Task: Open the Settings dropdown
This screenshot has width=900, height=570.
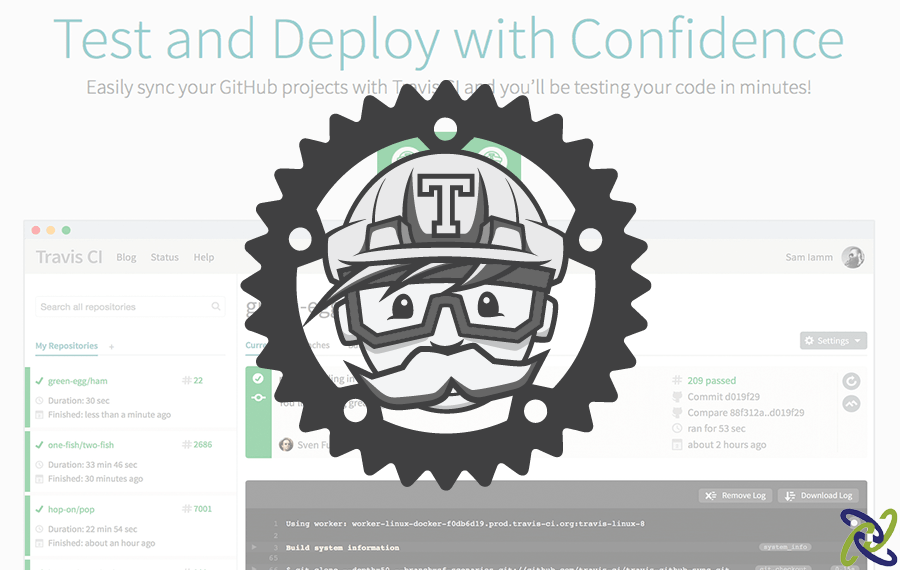Action: pyautogui.click(x=833, y=340)
